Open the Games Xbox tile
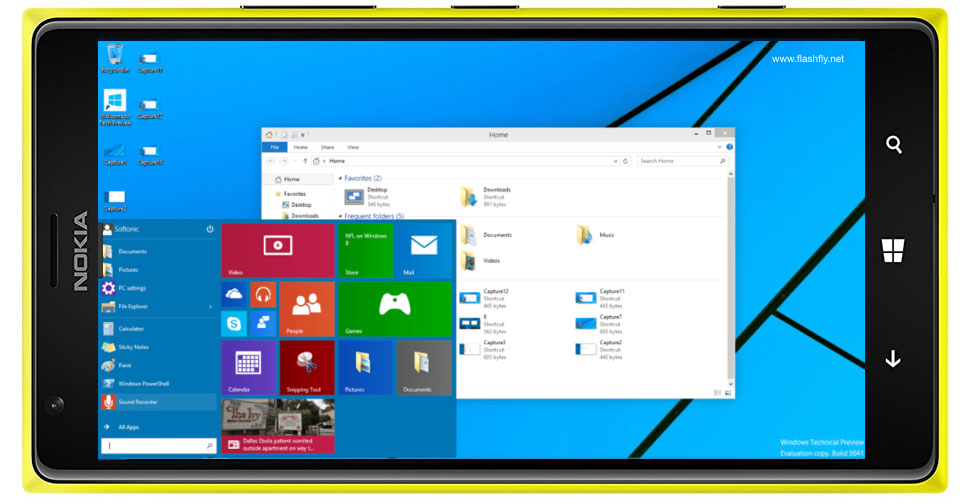 [x=395, y=309]
